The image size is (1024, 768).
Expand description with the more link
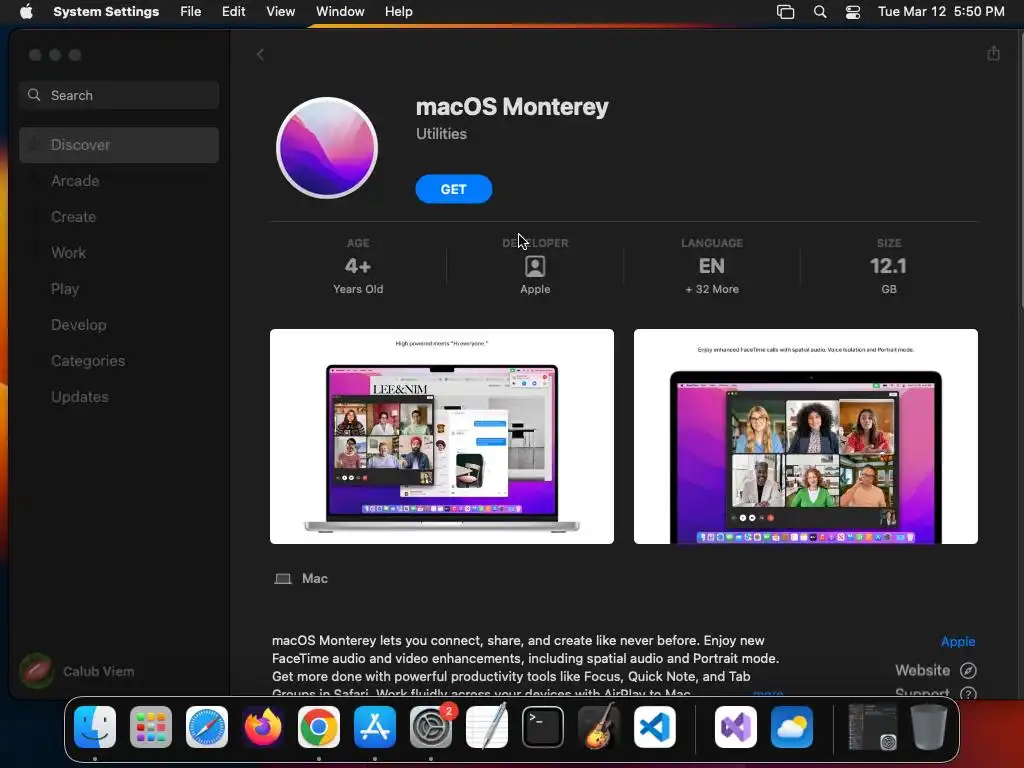pyautogui.click(x=768, y=692)
